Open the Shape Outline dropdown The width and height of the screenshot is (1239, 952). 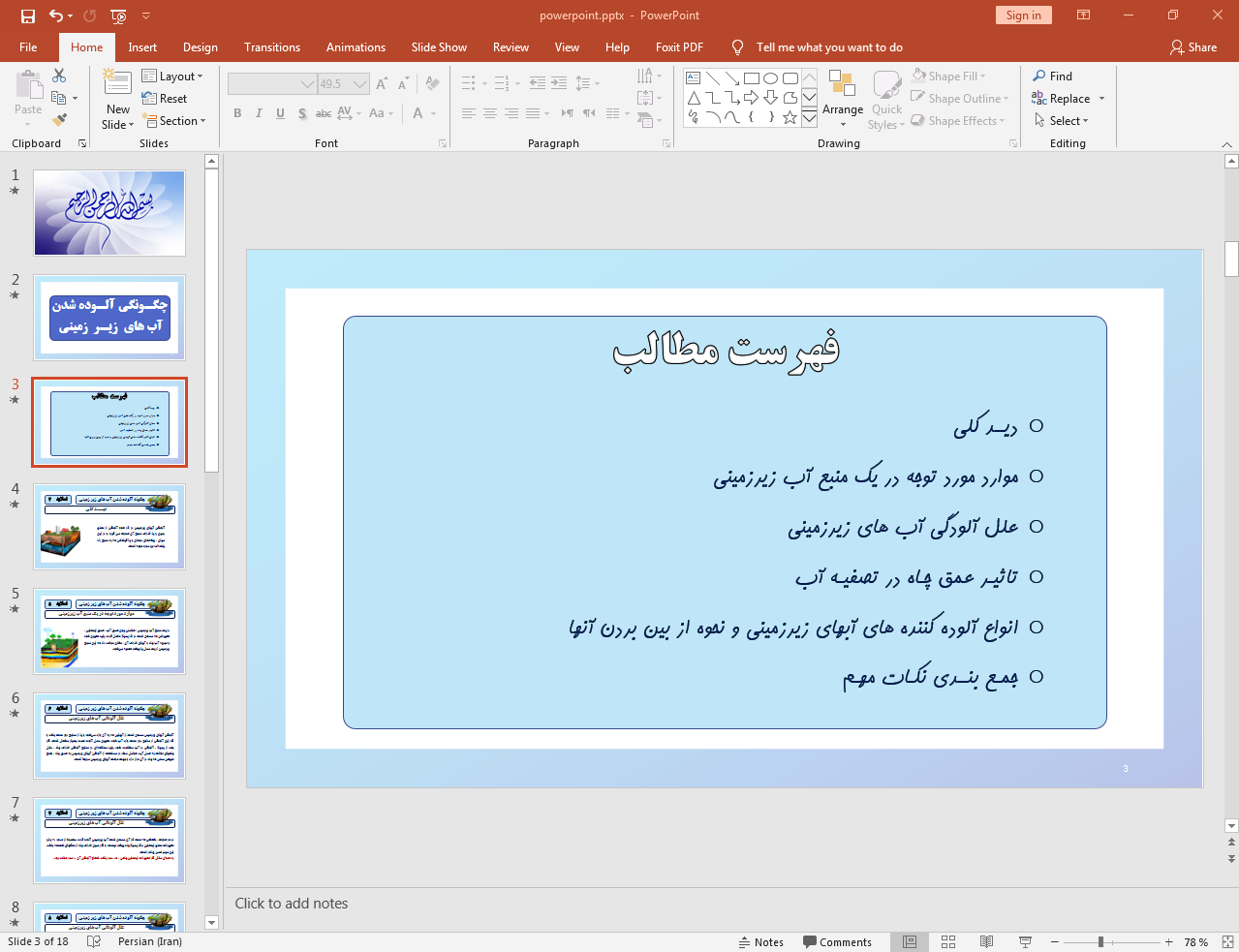(960, 98)
